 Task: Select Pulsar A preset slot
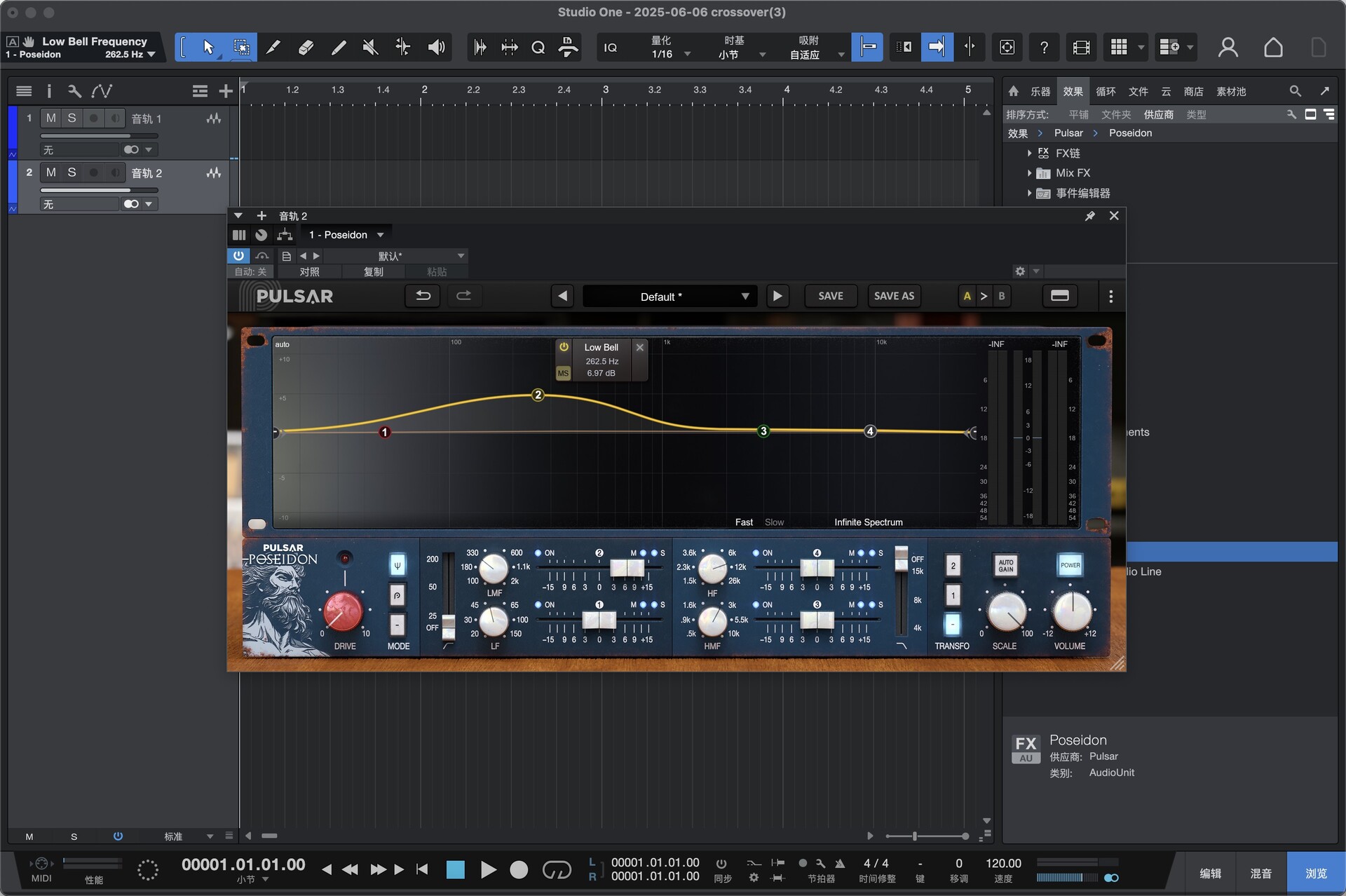tap(967, 296)
